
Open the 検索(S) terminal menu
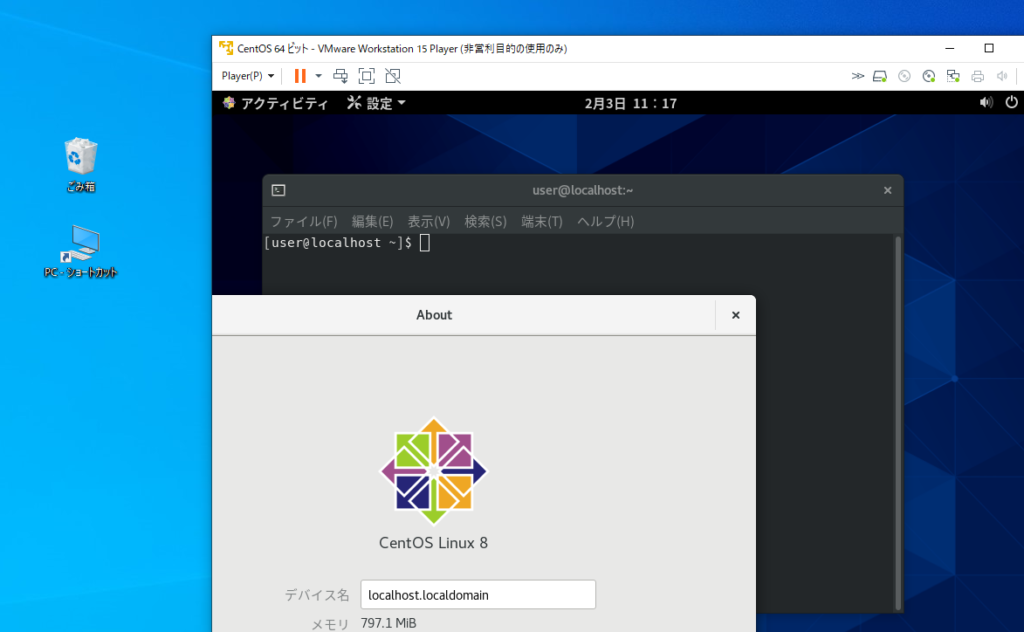485,221
